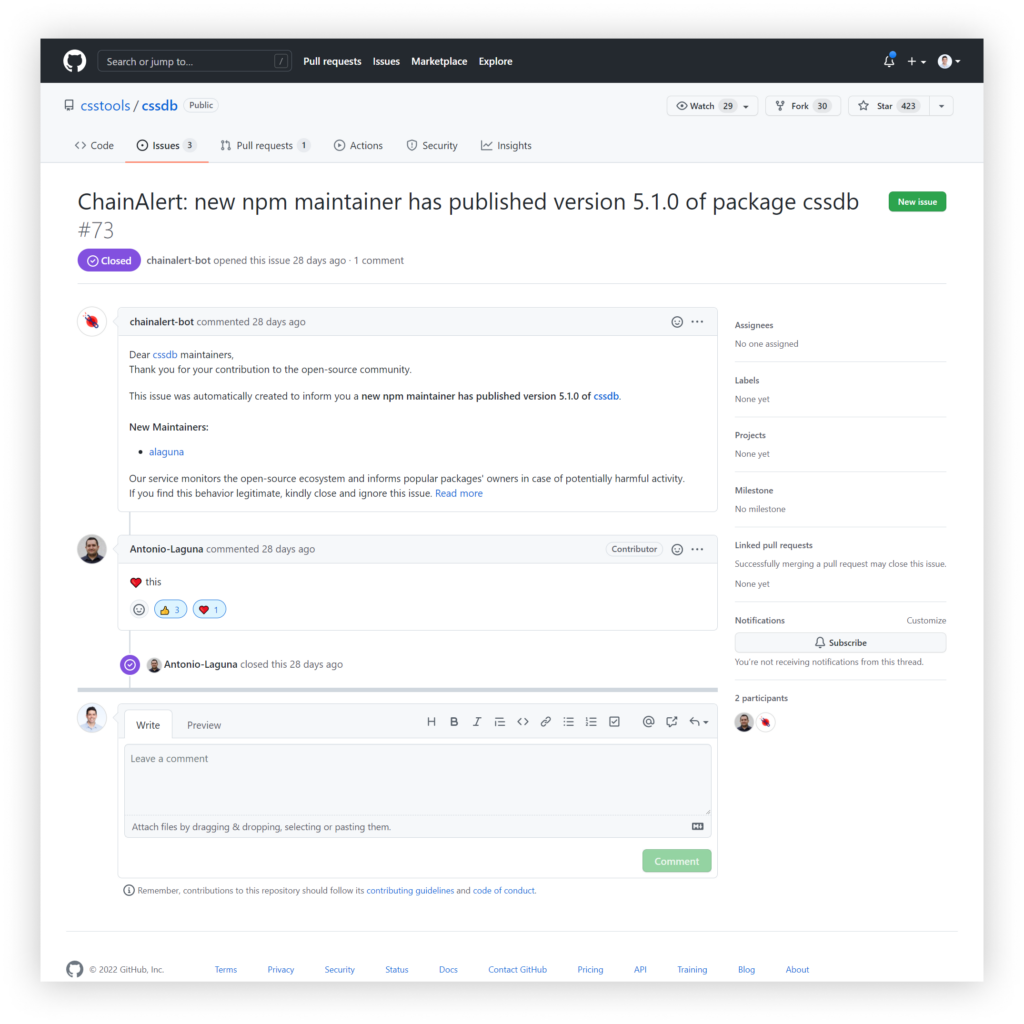Add reaction via smiley in Antonio-Laguna's comment header
The height and width of the screenshot is (1024, 1024).
[x=677, y=549]
